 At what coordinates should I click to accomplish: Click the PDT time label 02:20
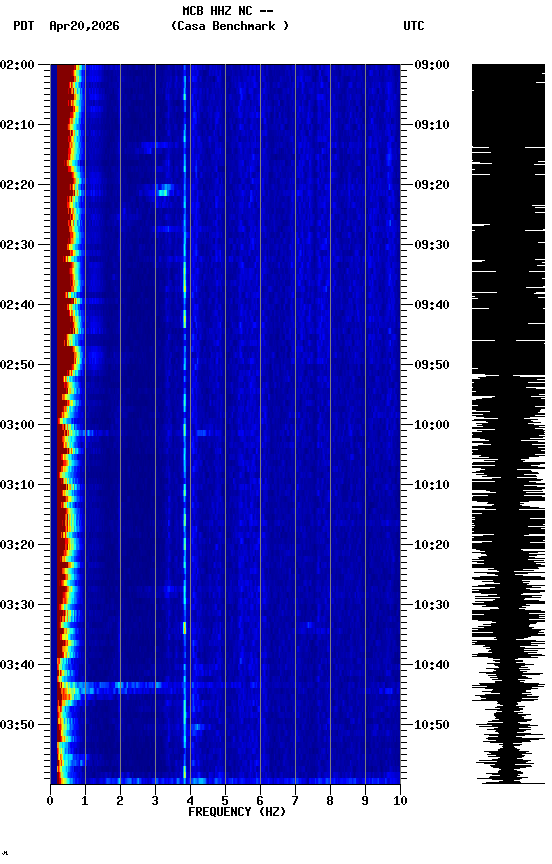tap(17, 185)
